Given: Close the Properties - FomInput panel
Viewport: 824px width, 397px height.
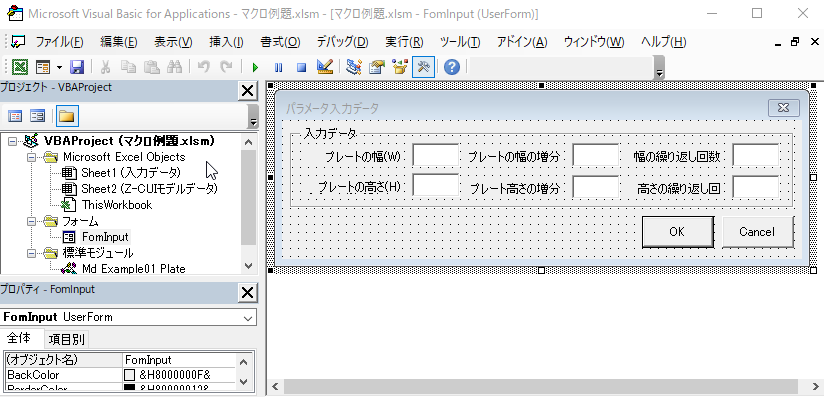Looking at the screenshot, I should [247, 293].
